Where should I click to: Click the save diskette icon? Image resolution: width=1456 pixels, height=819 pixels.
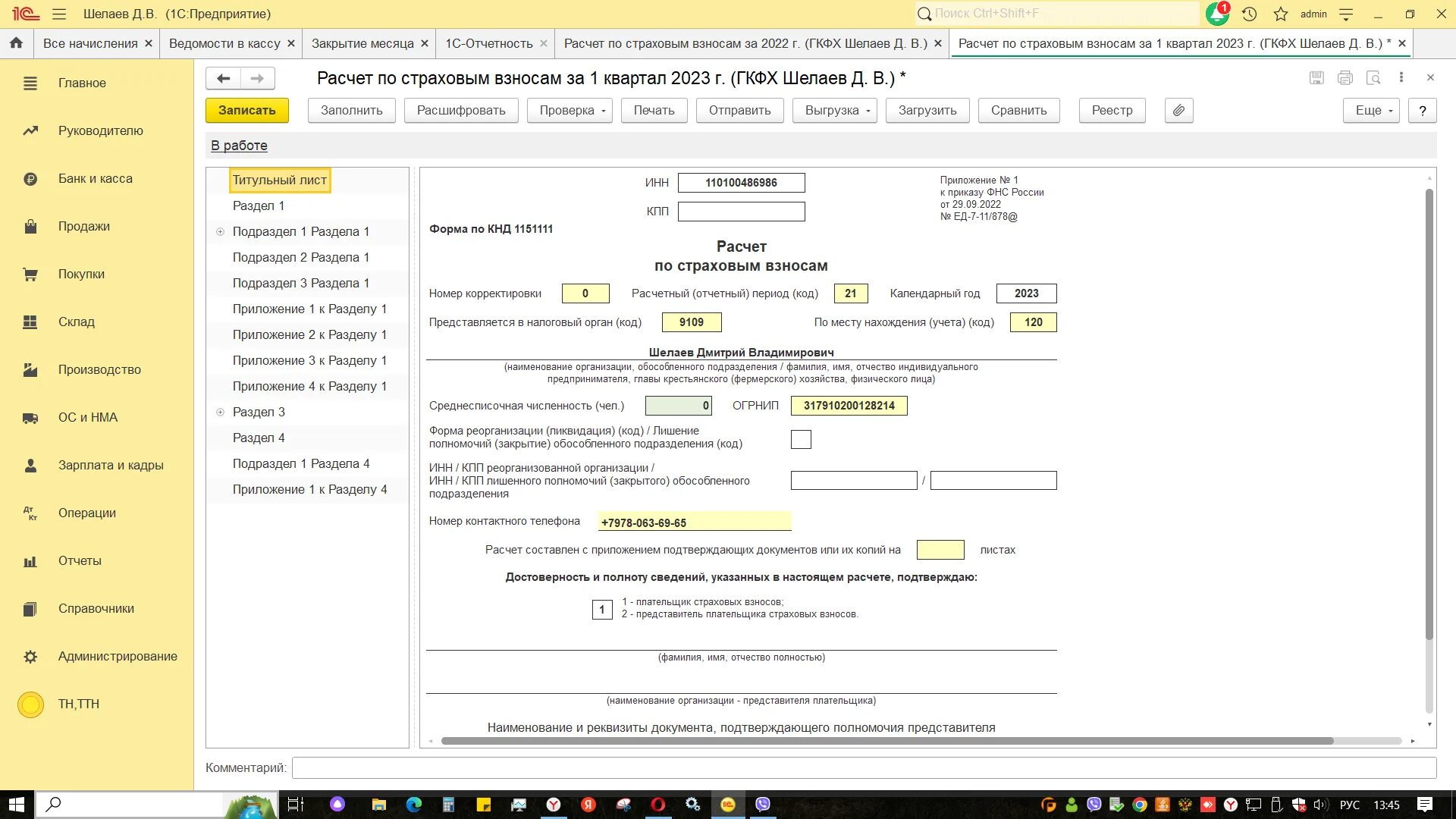point(1316,78)
